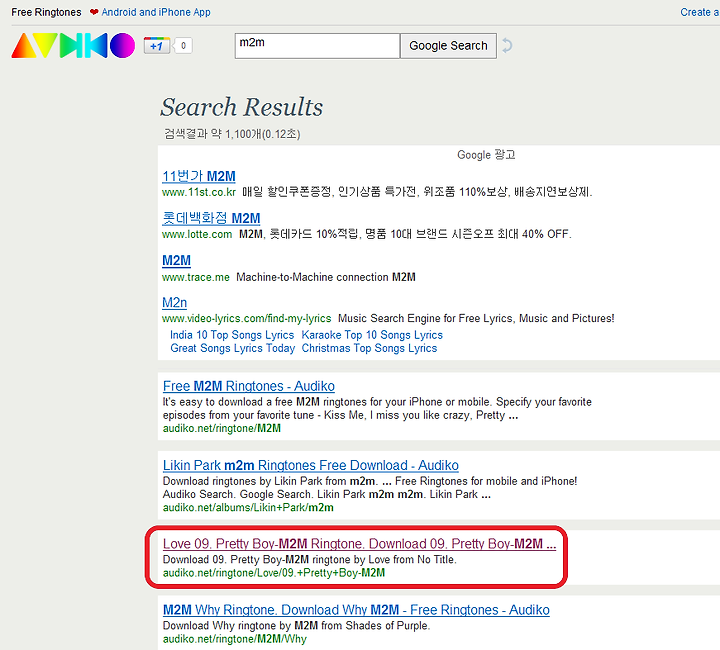Viewport: 720px width, 650px height.
Task: Click the Google 광고 ad label
Action: [x=486, y=155]
